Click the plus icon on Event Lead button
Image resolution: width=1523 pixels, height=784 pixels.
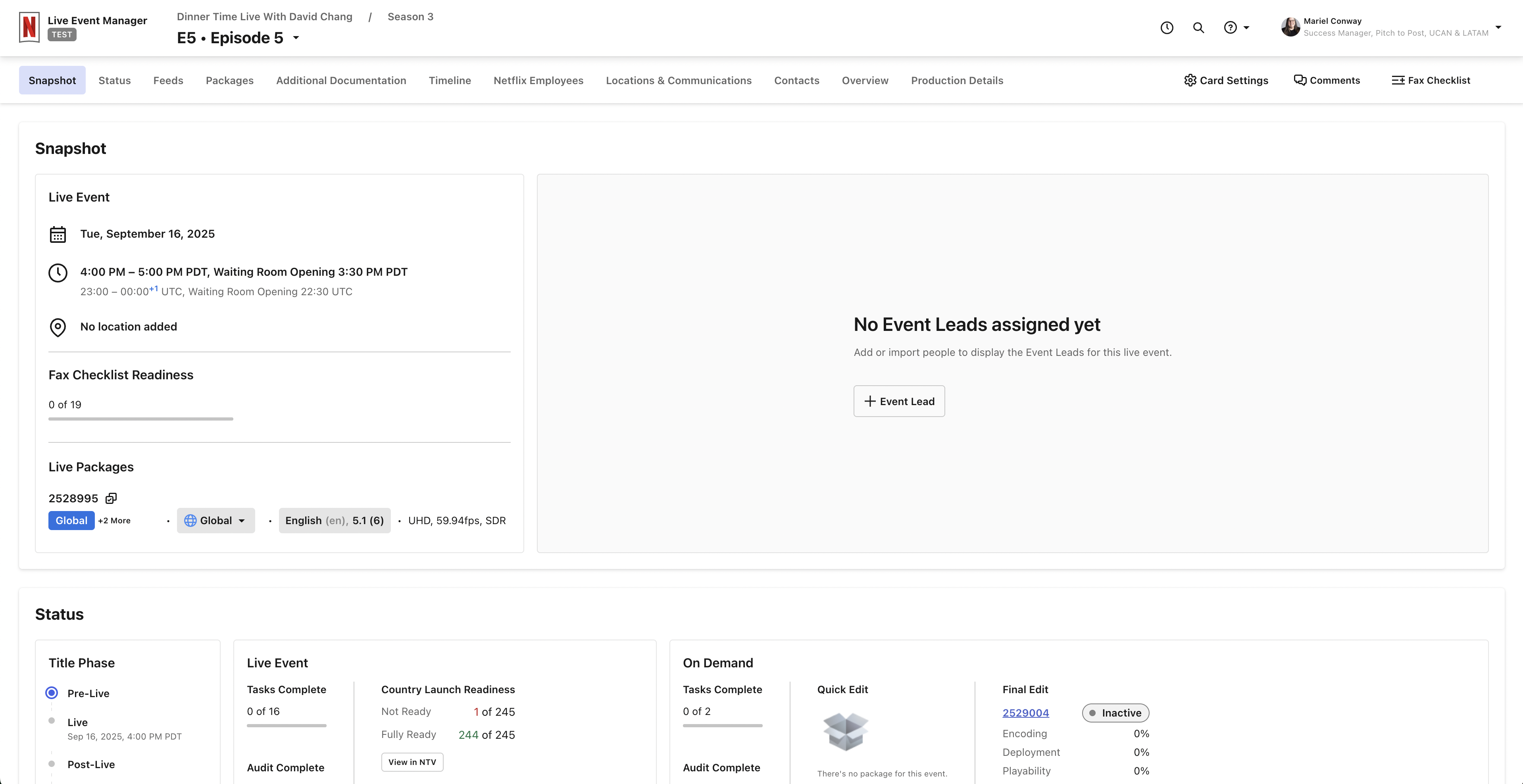click(x=870, y=401)
